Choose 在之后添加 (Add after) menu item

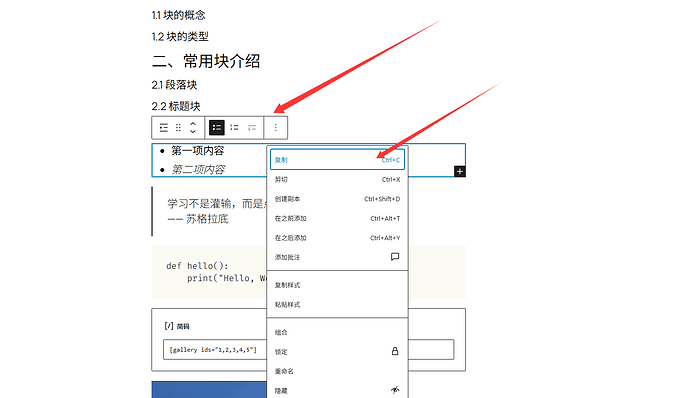338,238
